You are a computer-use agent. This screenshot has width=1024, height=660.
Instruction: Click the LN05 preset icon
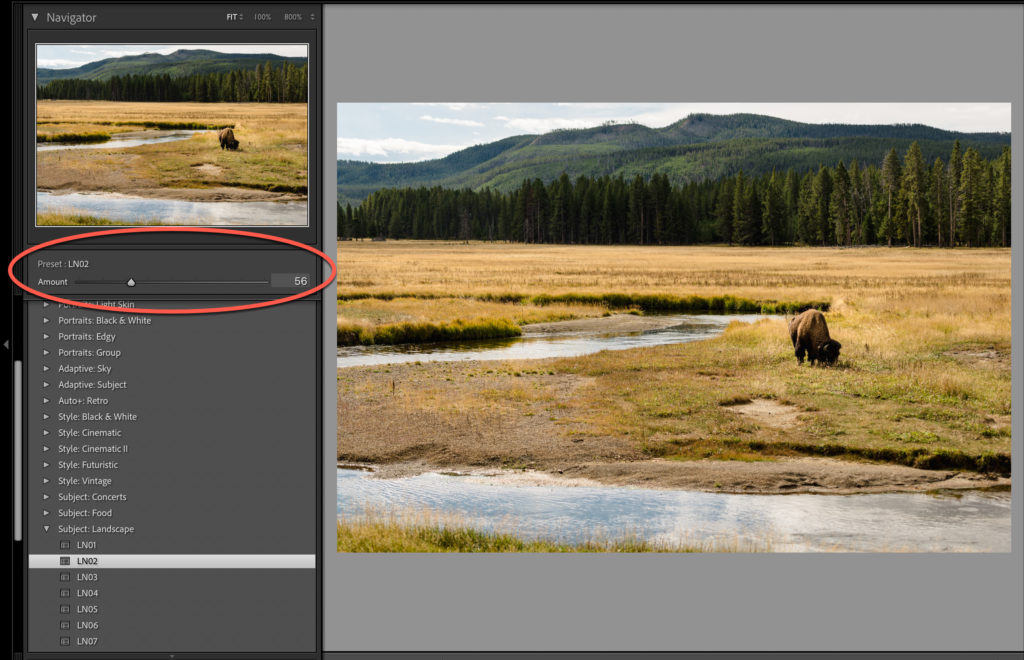click(65, 609)
